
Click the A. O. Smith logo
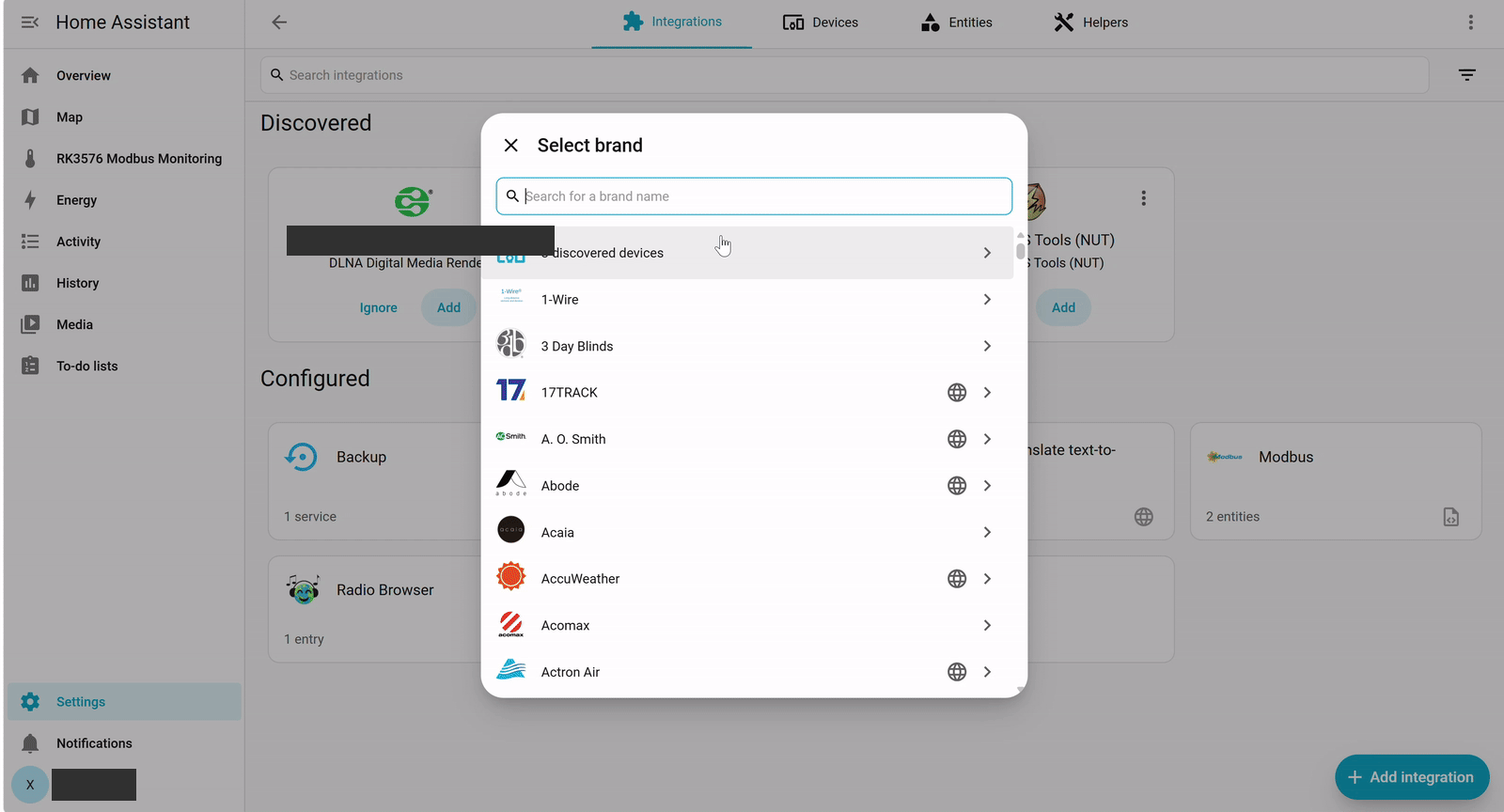511,436
